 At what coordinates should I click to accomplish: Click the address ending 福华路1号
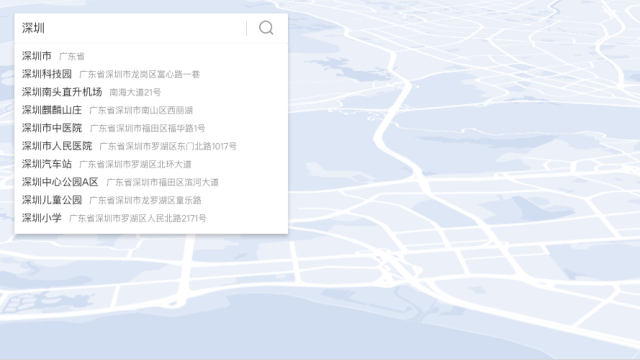tap(147, 128)
